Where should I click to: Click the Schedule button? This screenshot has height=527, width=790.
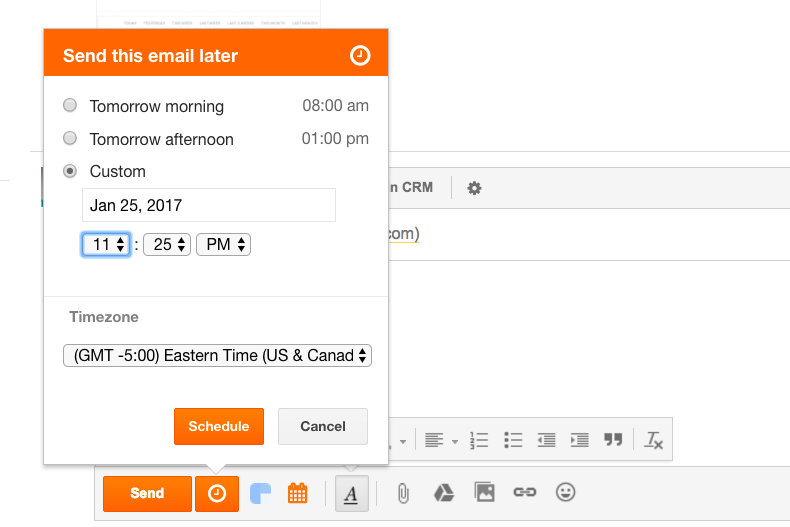tap(219, 426)
